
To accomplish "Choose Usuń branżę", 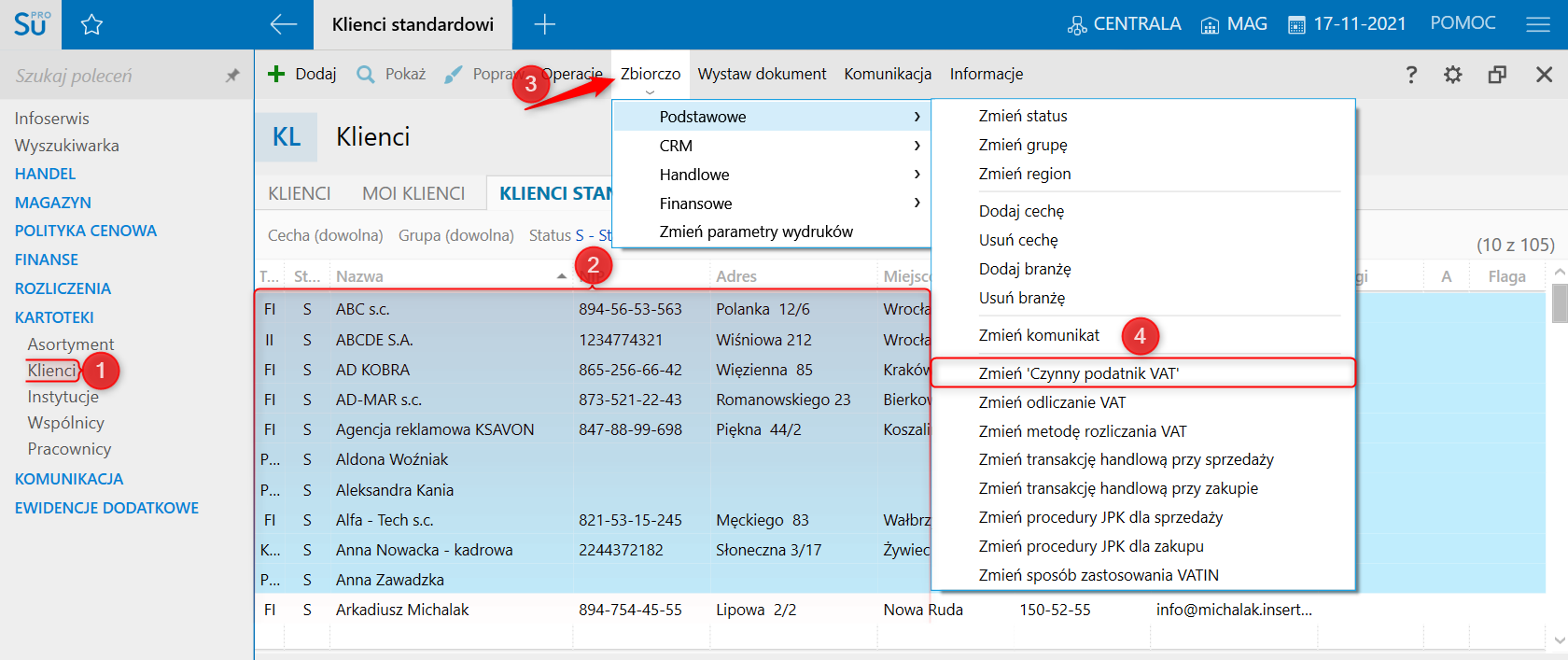I will [x=1022, y=298].
